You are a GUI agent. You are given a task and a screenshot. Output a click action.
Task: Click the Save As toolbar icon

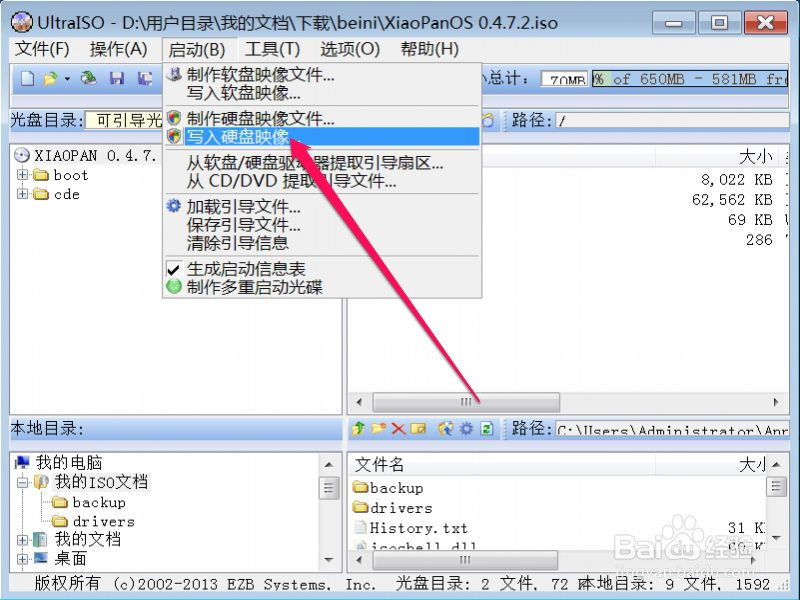(x=145, y=78)
